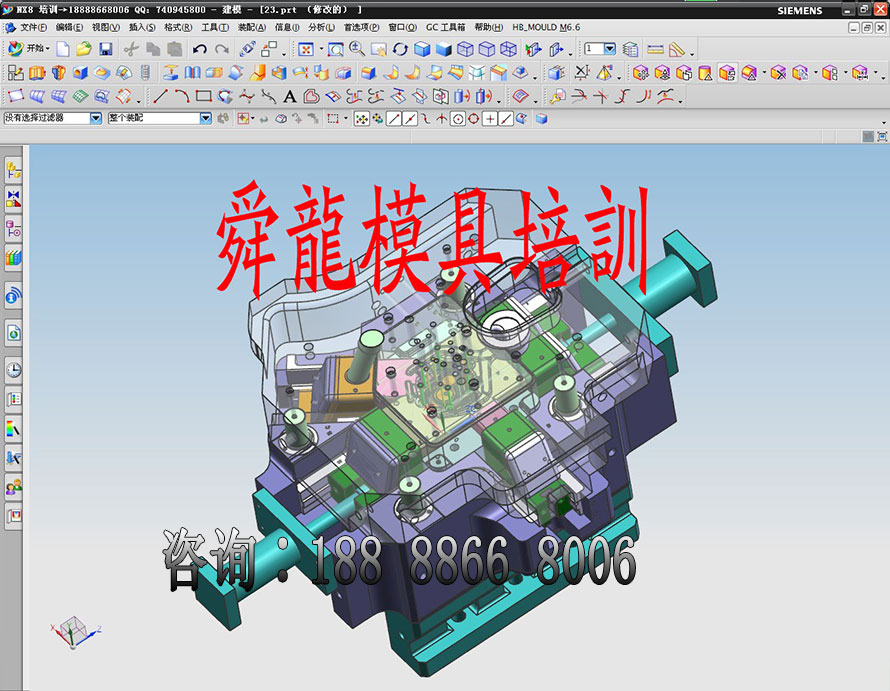Open the Part Navigator sidebar tab
This screenshot has width=890, height=691.
point(14,229)
